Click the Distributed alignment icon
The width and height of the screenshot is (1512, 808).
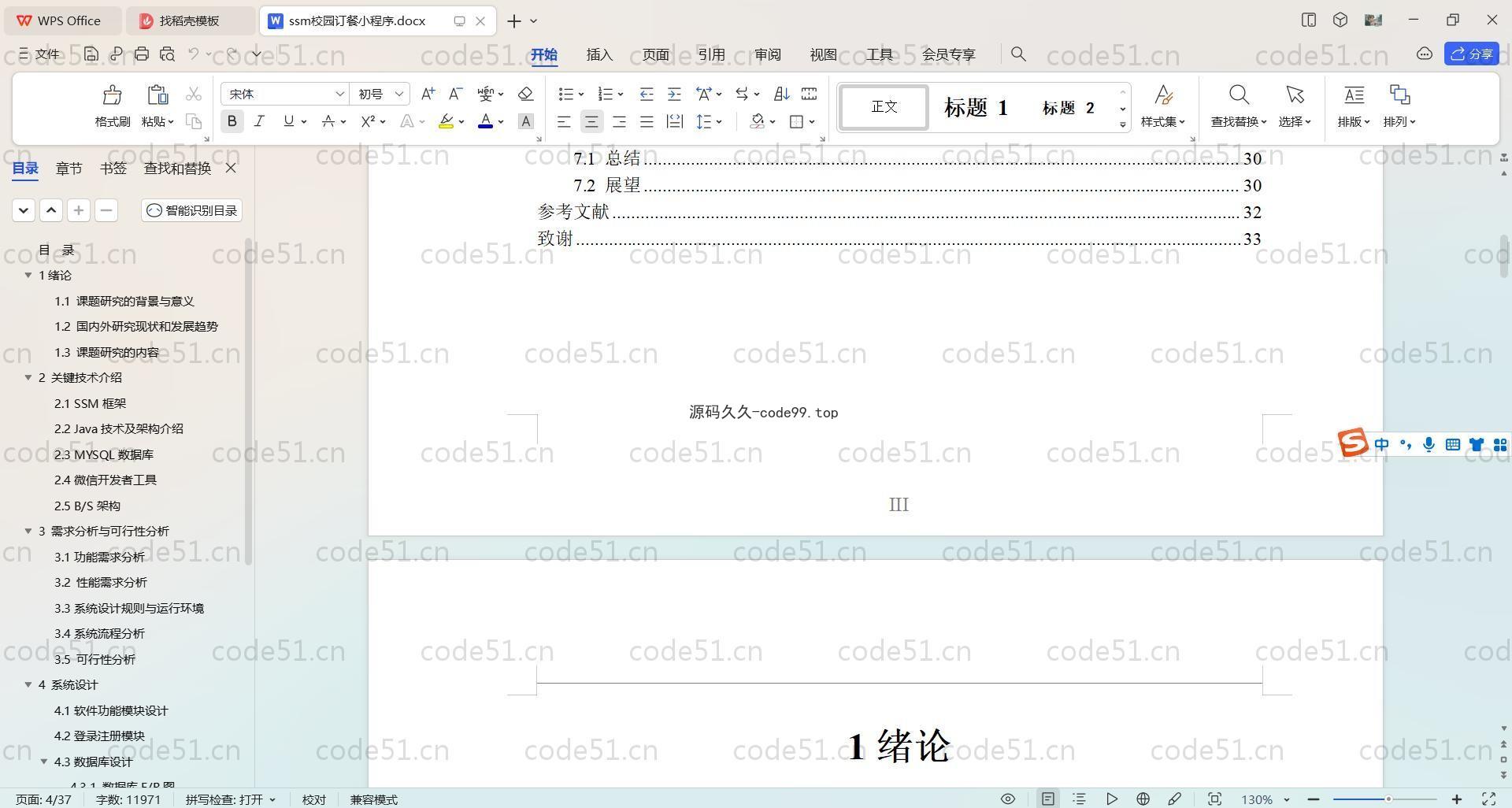coord(674,121)
